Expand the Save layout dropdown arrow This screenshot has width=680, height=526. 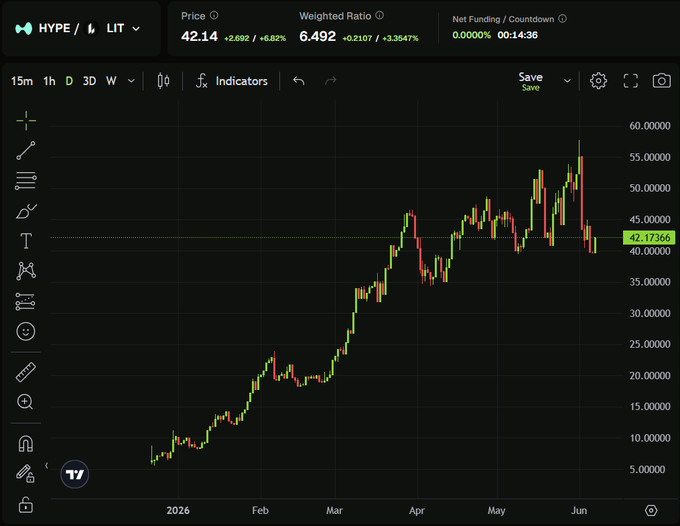pyautogui.click(x=567, y=81)
